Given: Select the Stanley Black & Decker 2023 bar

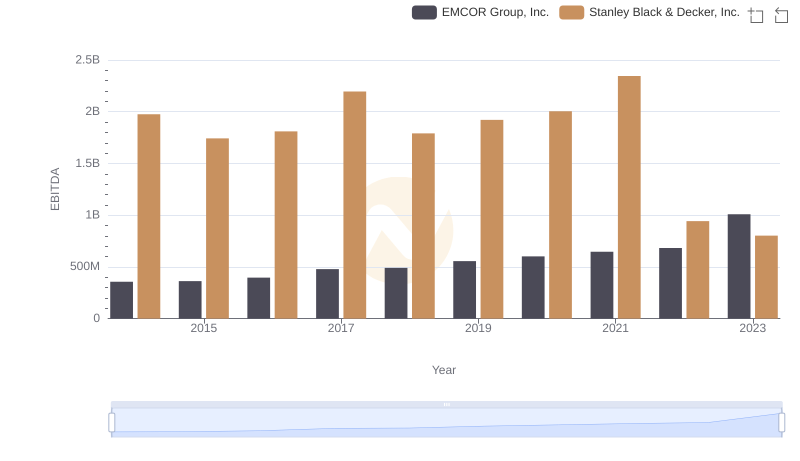Looking at the screenshot, I should tap(766, 277).
